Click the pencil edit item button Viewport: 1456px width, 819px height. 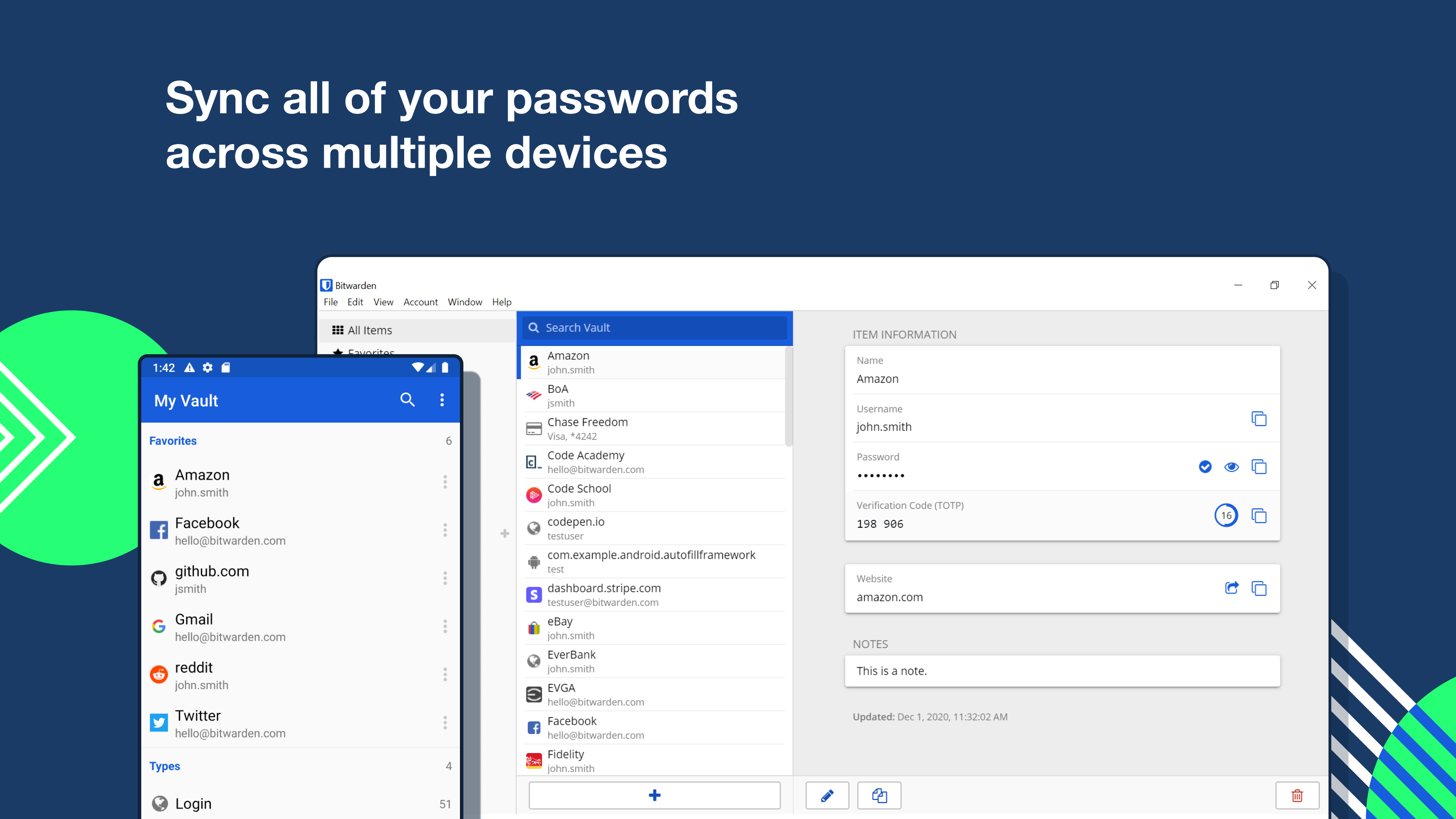[x=827, y=795]
